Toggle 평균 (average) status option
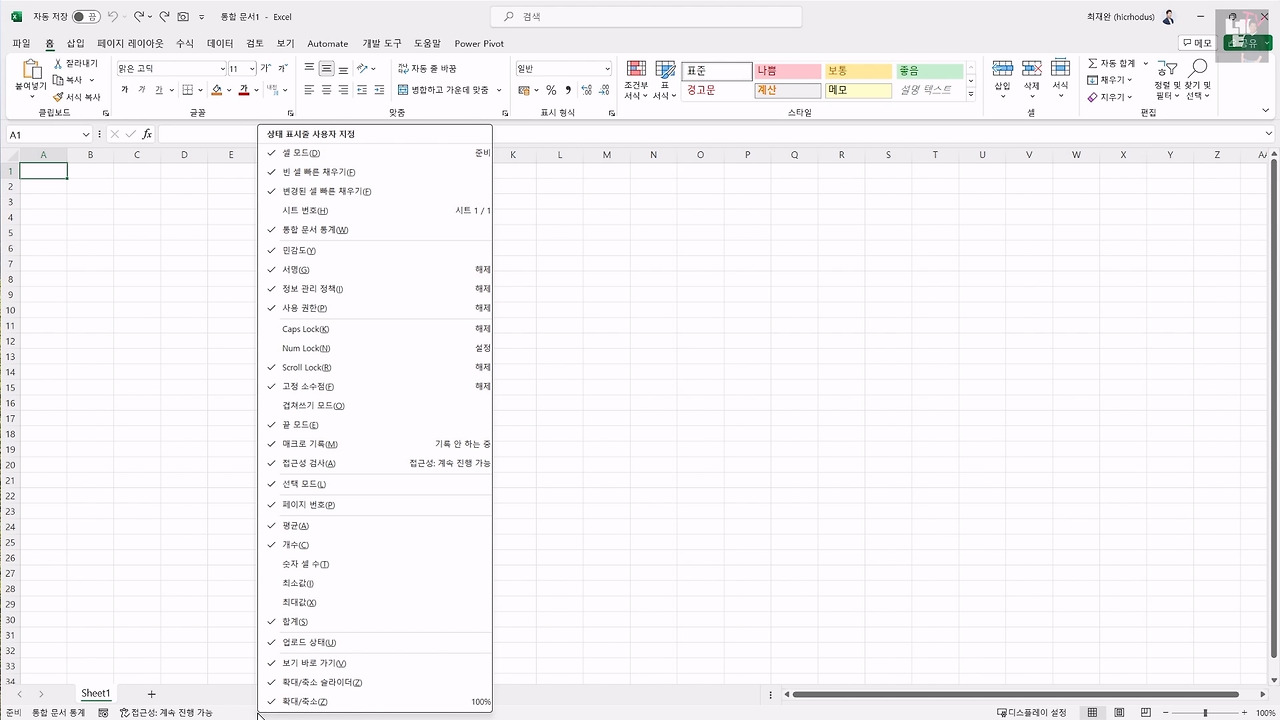1280x720 pixels. tap(375, 525)
